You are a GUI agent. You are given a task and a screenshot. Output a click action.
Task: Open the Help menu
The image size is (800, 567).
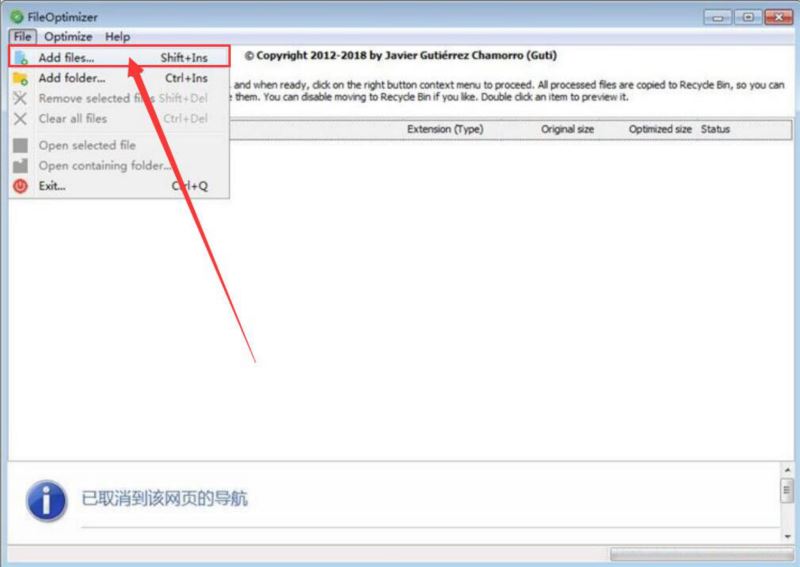click(x=117, y=37)
